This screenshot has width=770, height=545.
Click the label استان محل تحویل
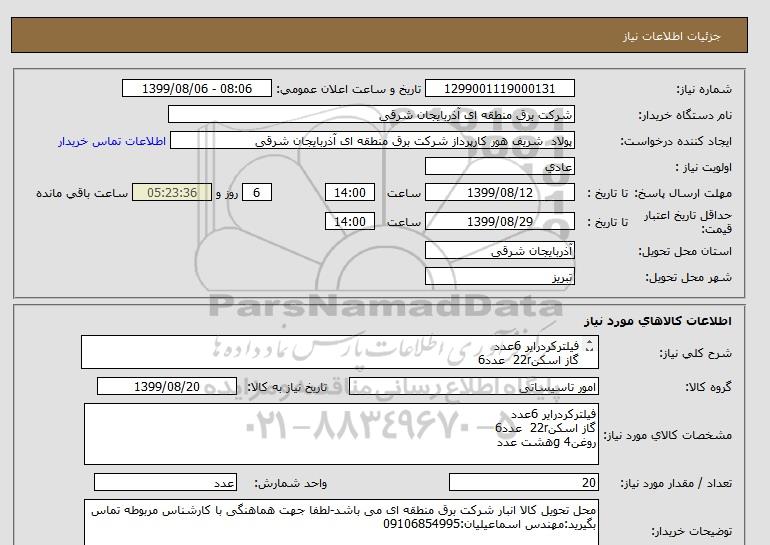point(685,251)
